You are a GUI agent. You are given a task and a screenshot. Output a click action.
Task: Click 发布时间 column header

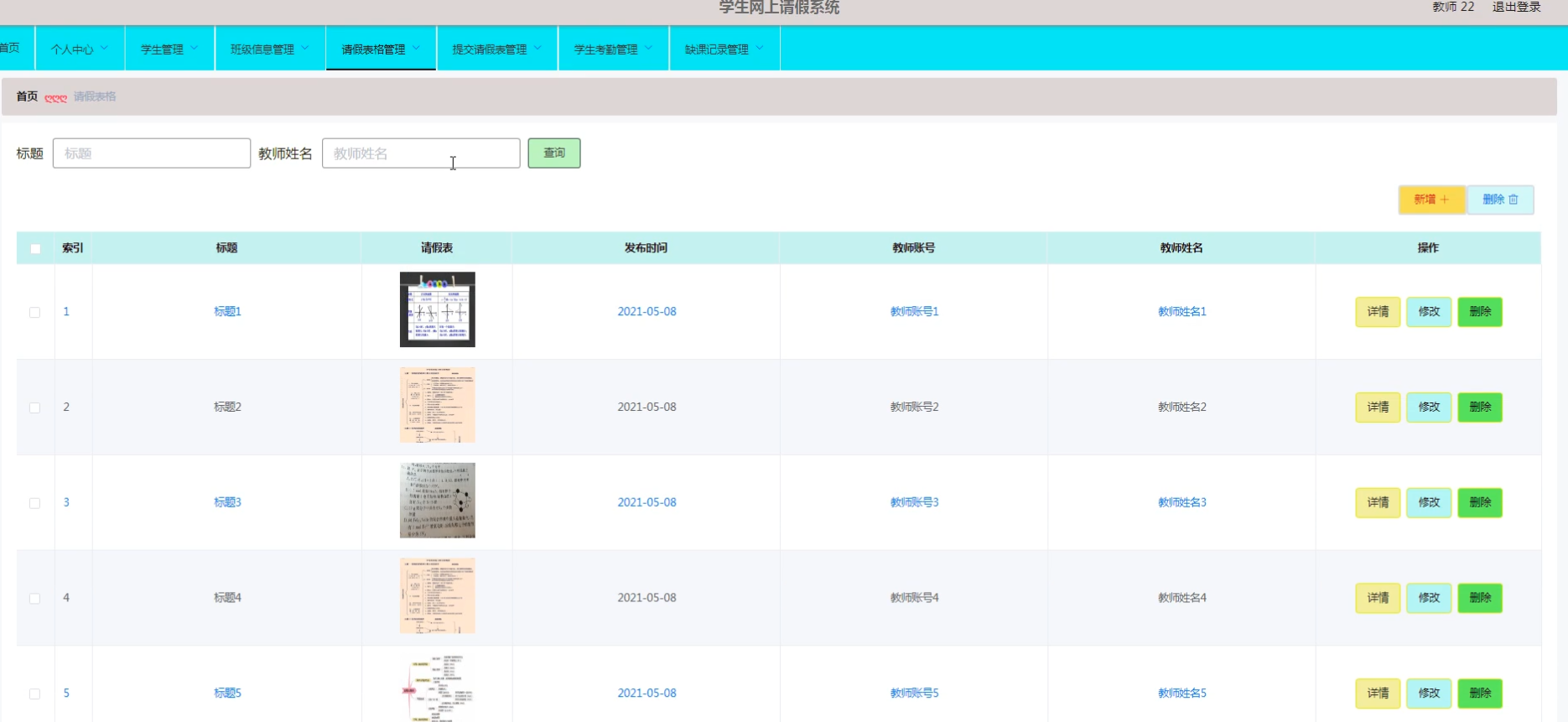click(646, 248)
